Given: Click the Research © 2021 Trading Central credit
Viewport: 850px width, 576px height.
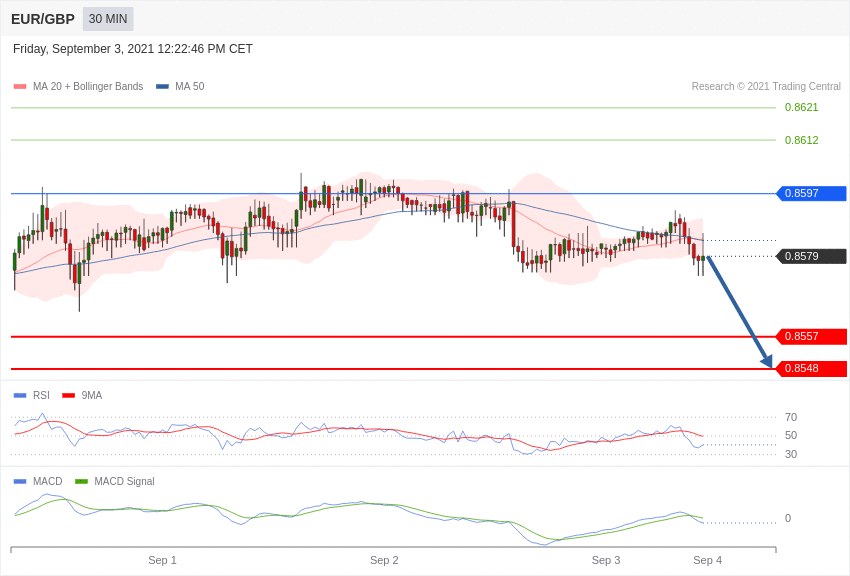Looking at the screenshot, I should [766, 87].
